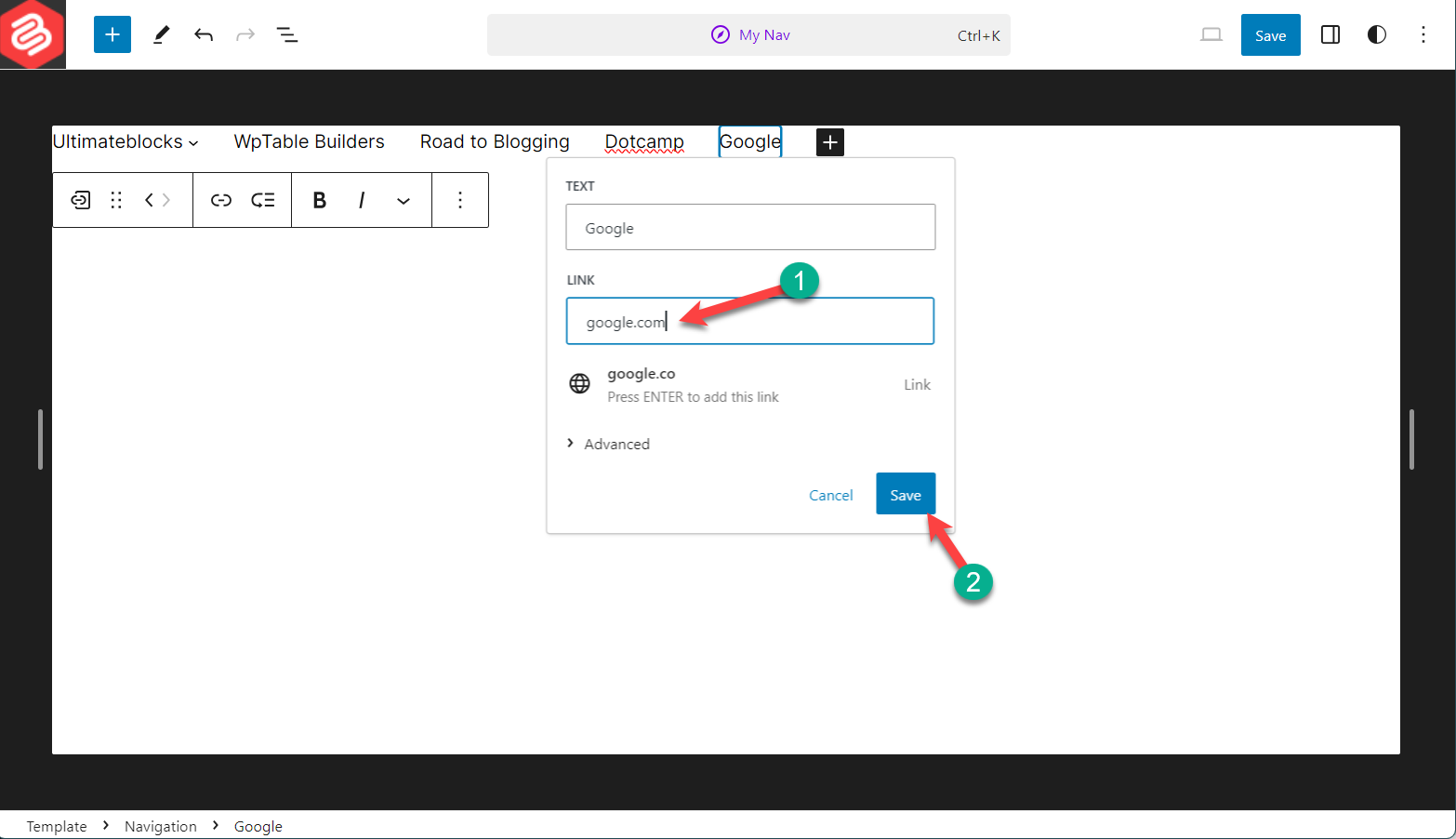Screen dimensions: 1456x839
Task: Toggle bold formatting
Action: [x=319, y=200]
